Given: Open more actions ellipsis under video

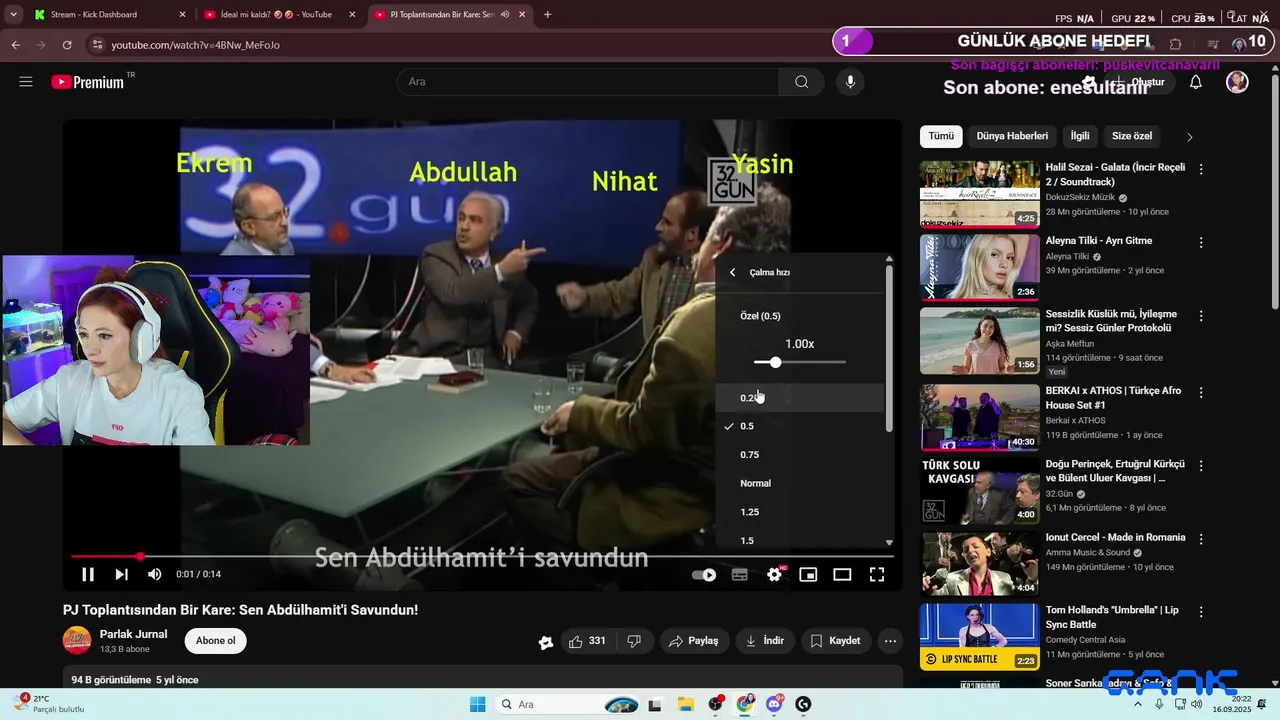Looking at the screenshot, I should pos(890,641).
